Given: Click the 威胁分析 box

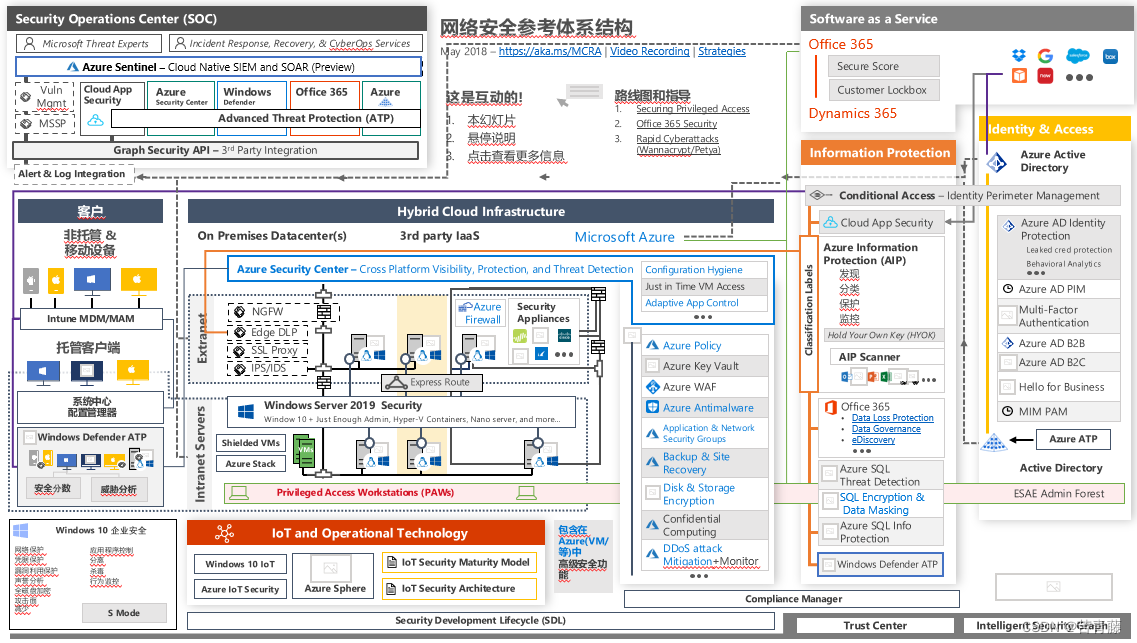Looking at the screenshot, I should click(119, 490).
